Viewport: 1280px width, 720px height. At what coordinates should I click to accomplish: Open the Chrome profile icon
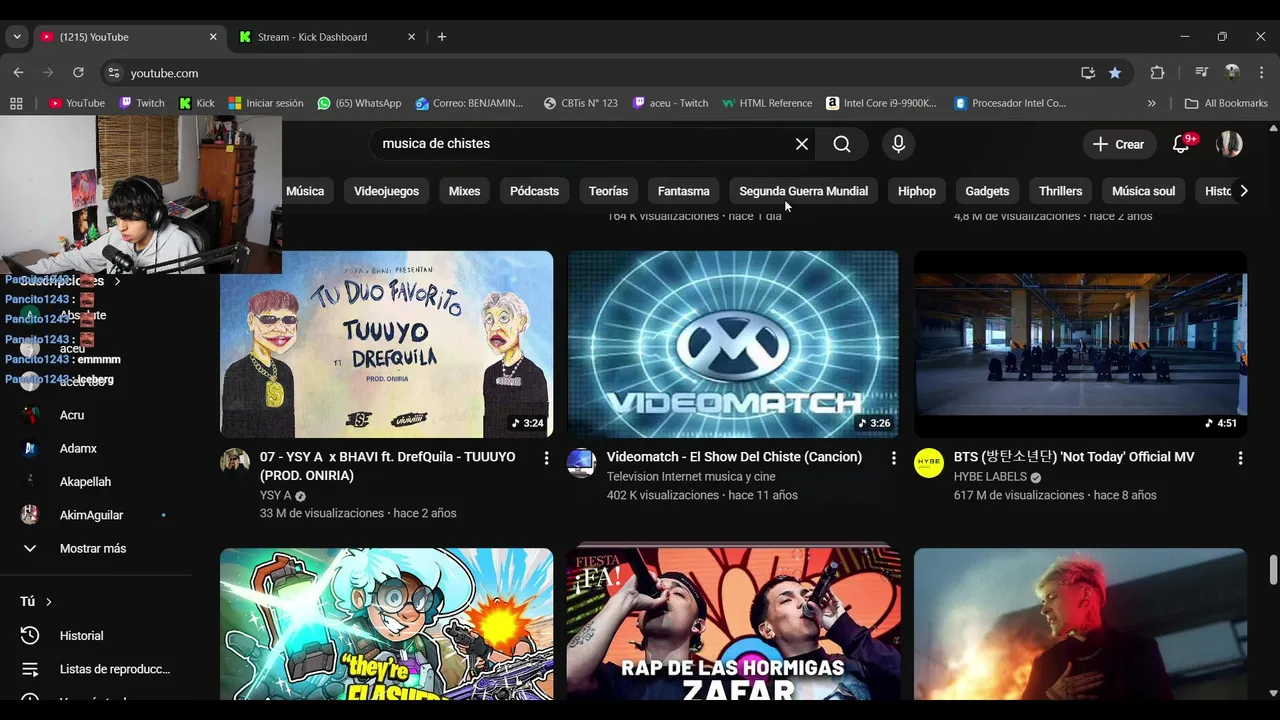(x=1232, y=73)
